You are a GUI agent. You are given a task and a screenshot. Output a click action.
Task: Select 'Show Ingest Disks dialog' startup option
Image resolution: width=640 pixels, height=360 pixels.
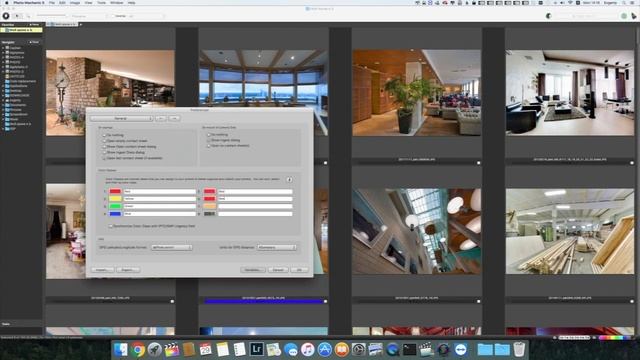pos(104,152)
